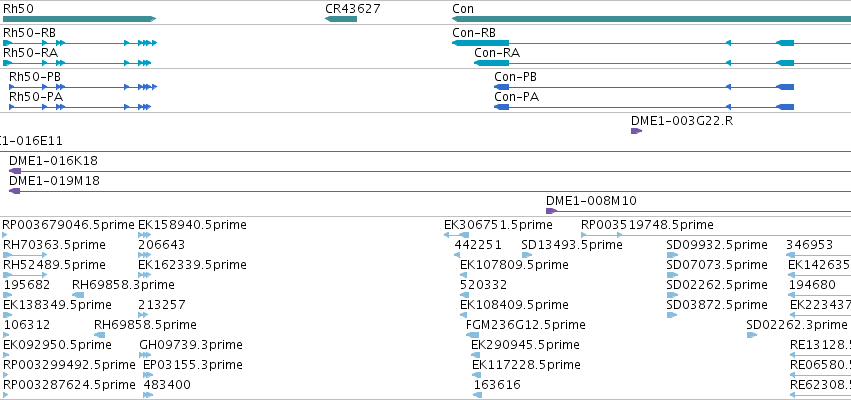851x400 pixels.
Task: Click the DME1-008M10 clone start marker
Action: (551, 211)
